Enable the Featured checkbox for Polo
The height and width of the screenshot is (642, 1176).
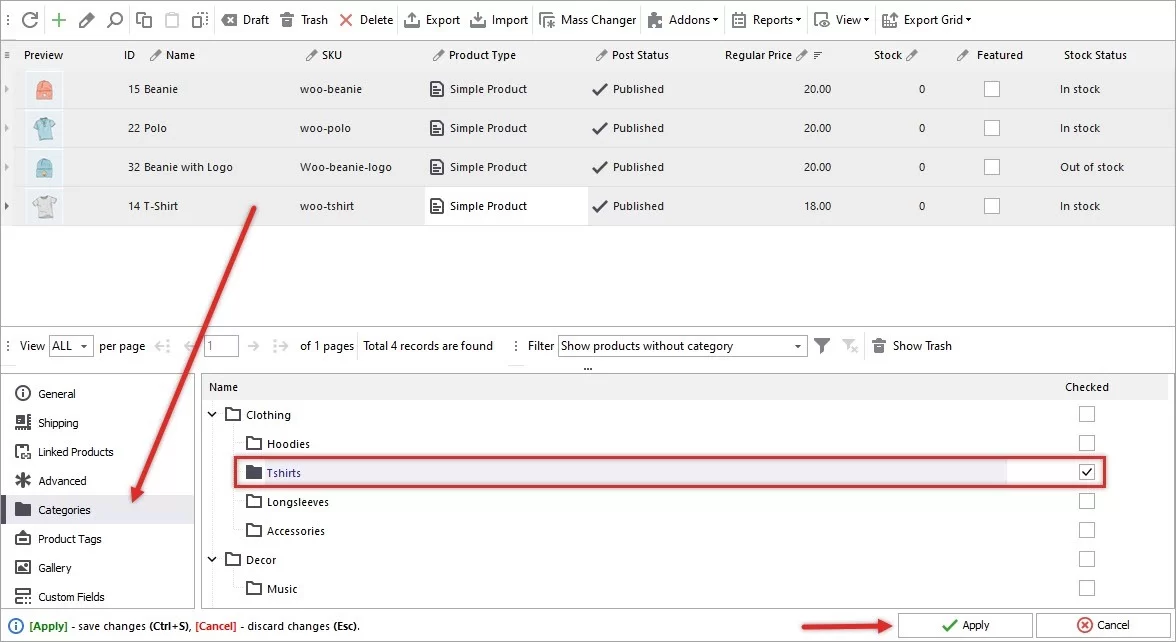click(x=991, y=128)
